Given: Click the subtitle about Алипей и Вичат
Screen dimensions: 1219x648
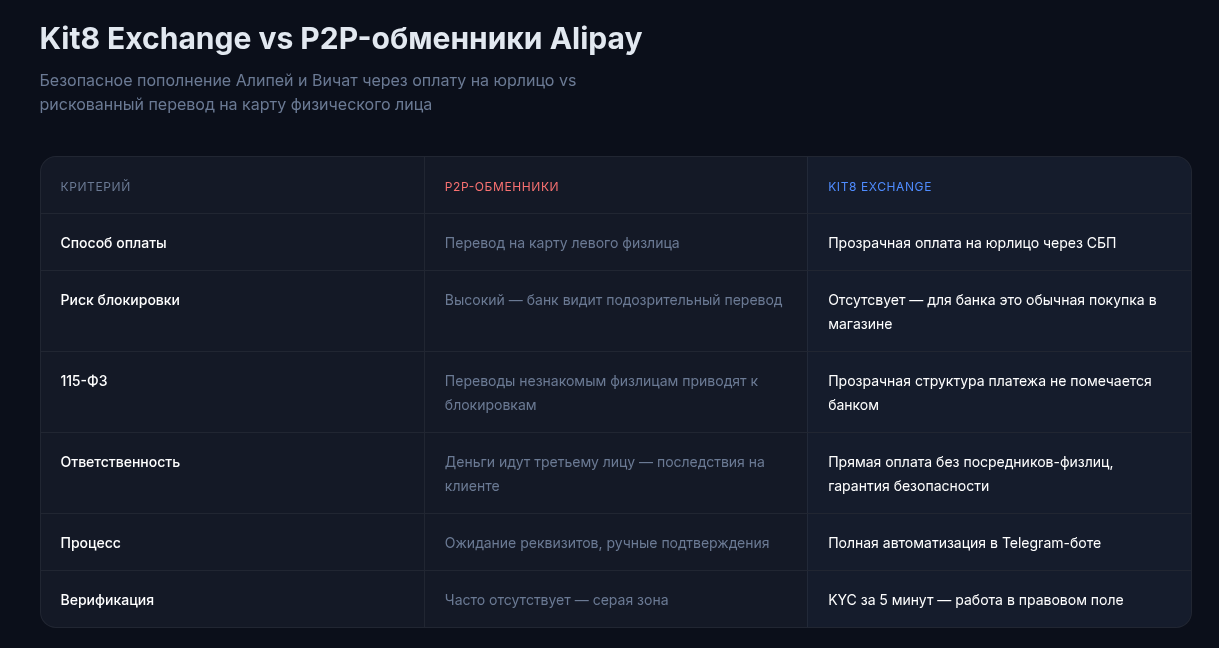Looking at the screenshot, I should point(308,92).
